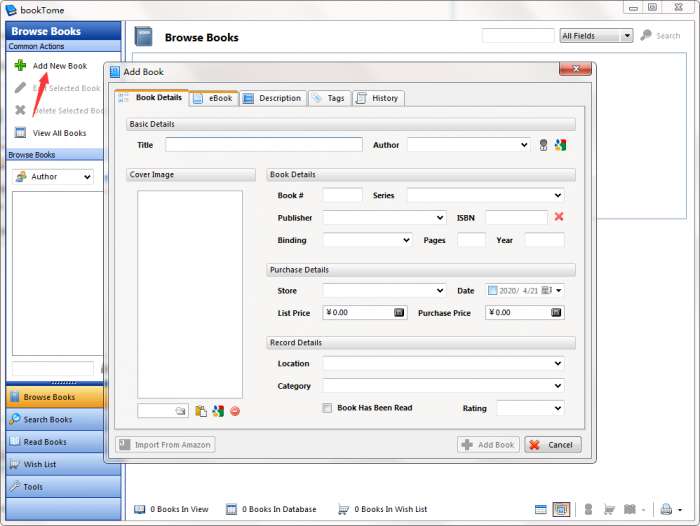Check the Book Has Been Read box
Viewport: 700px width, 526px height.
(x=327, y=408)
